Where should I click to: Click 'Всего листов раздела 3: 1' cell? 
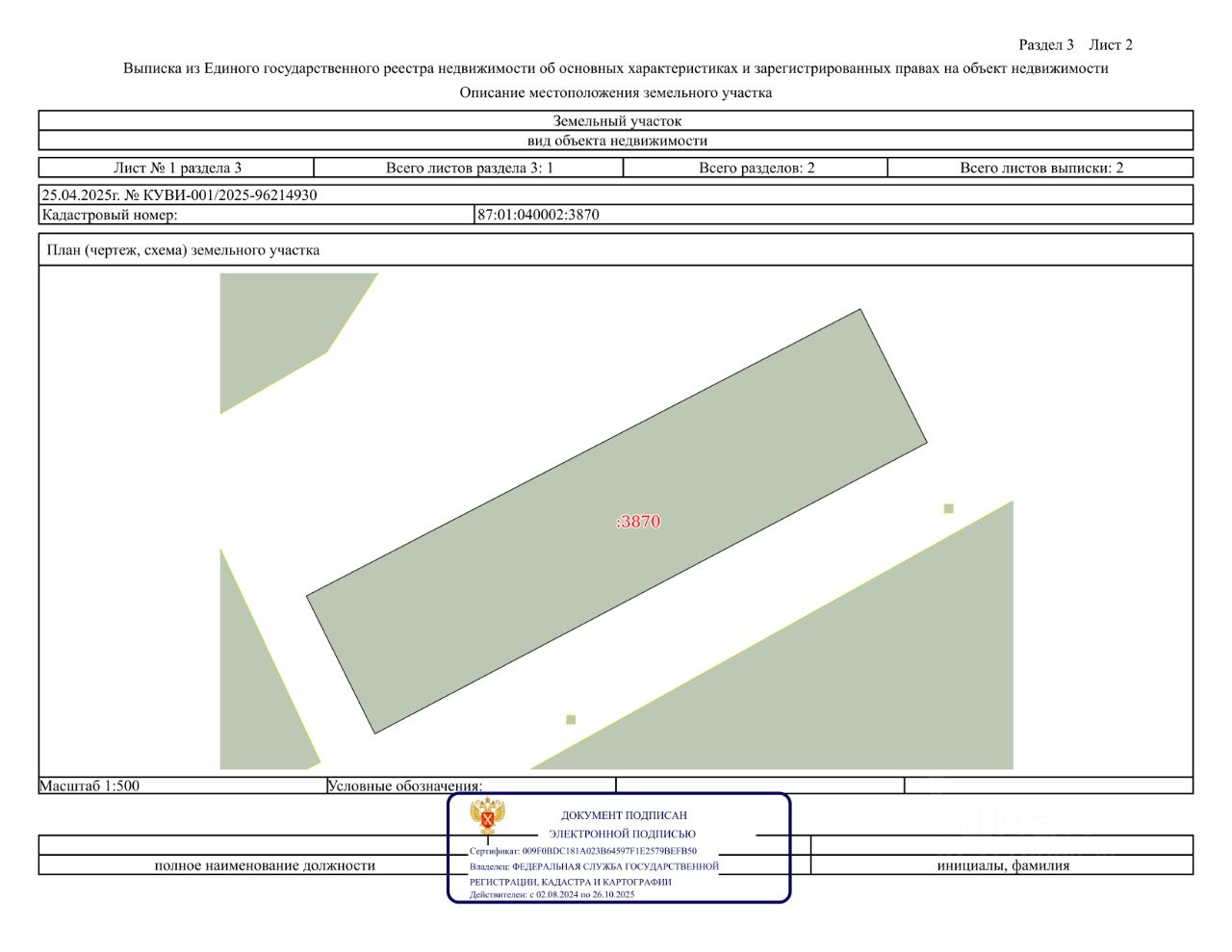pyautogui.click(x=470, y=167)
